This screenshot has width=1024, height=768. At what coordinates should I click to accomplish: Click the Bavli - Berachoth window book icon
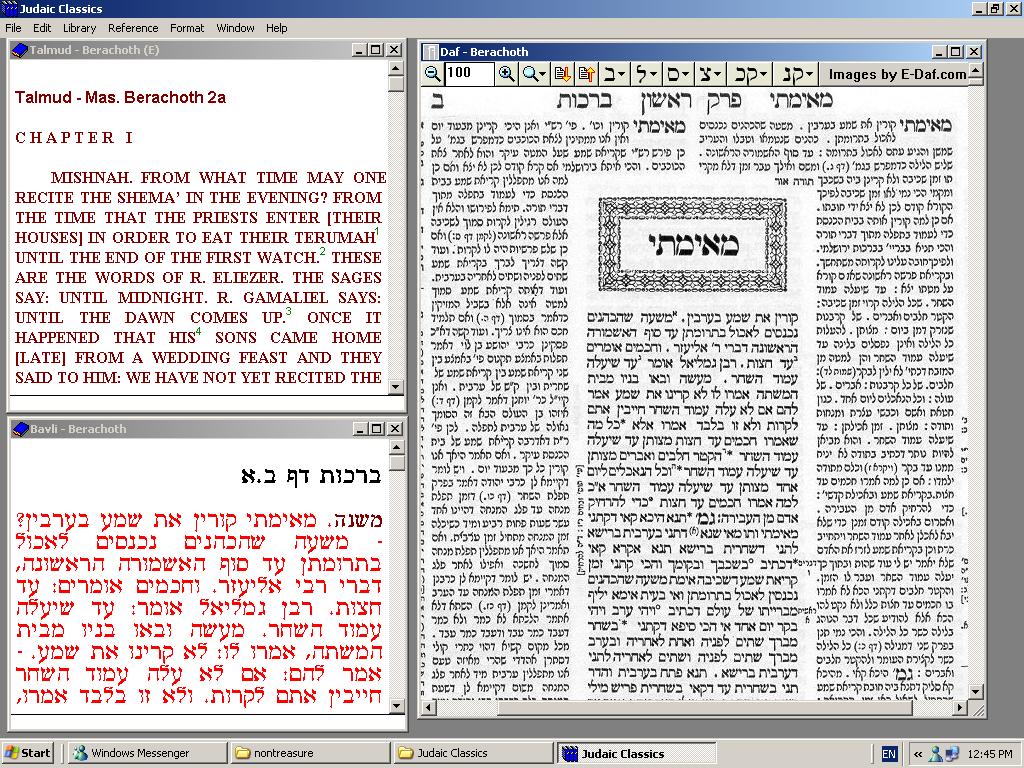19,429
